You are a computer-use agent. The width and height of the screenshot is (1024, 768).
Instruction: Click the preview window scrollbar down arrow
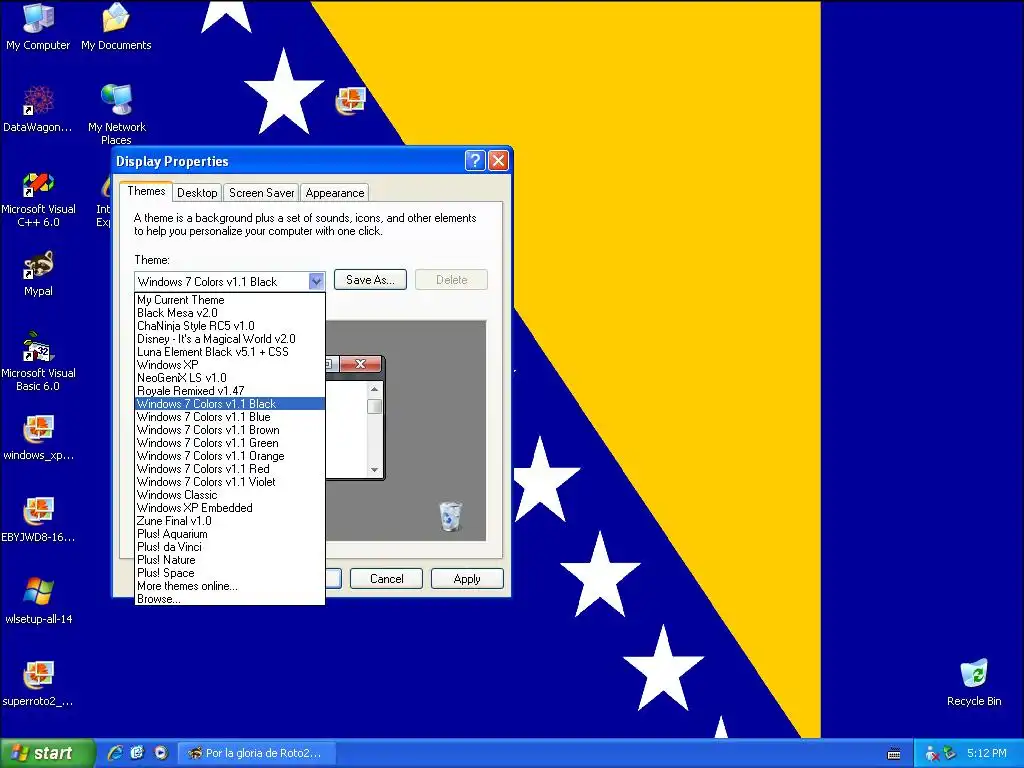click(374, 470)
